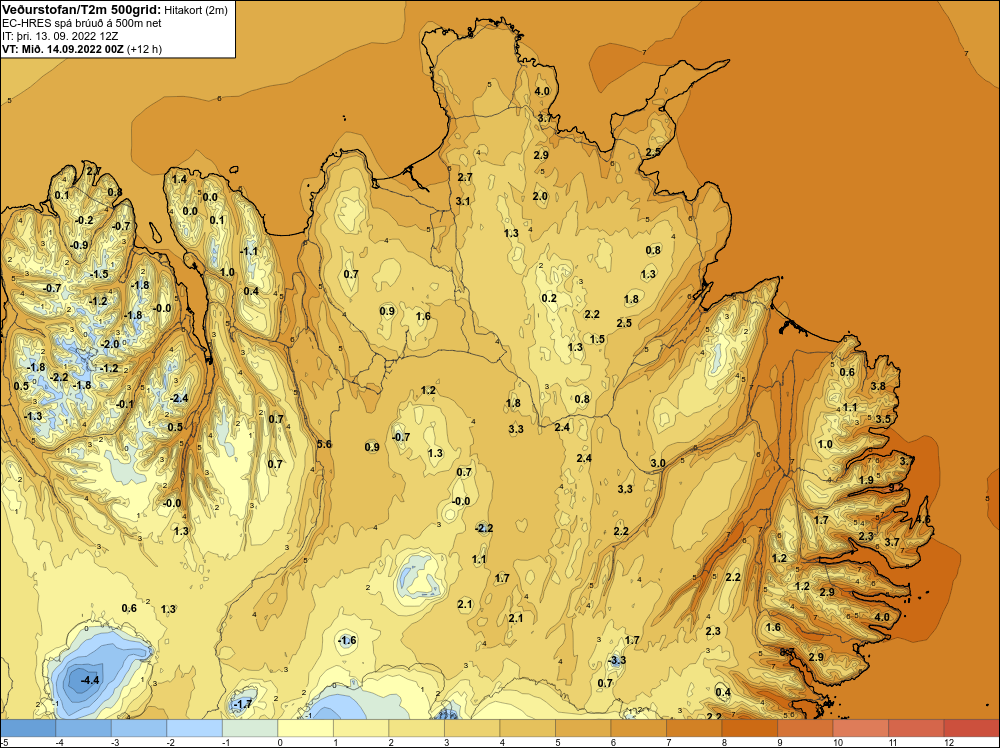Click the temperature value '3.5'
Screen dimensions: 1000x748
coord(883,419)
